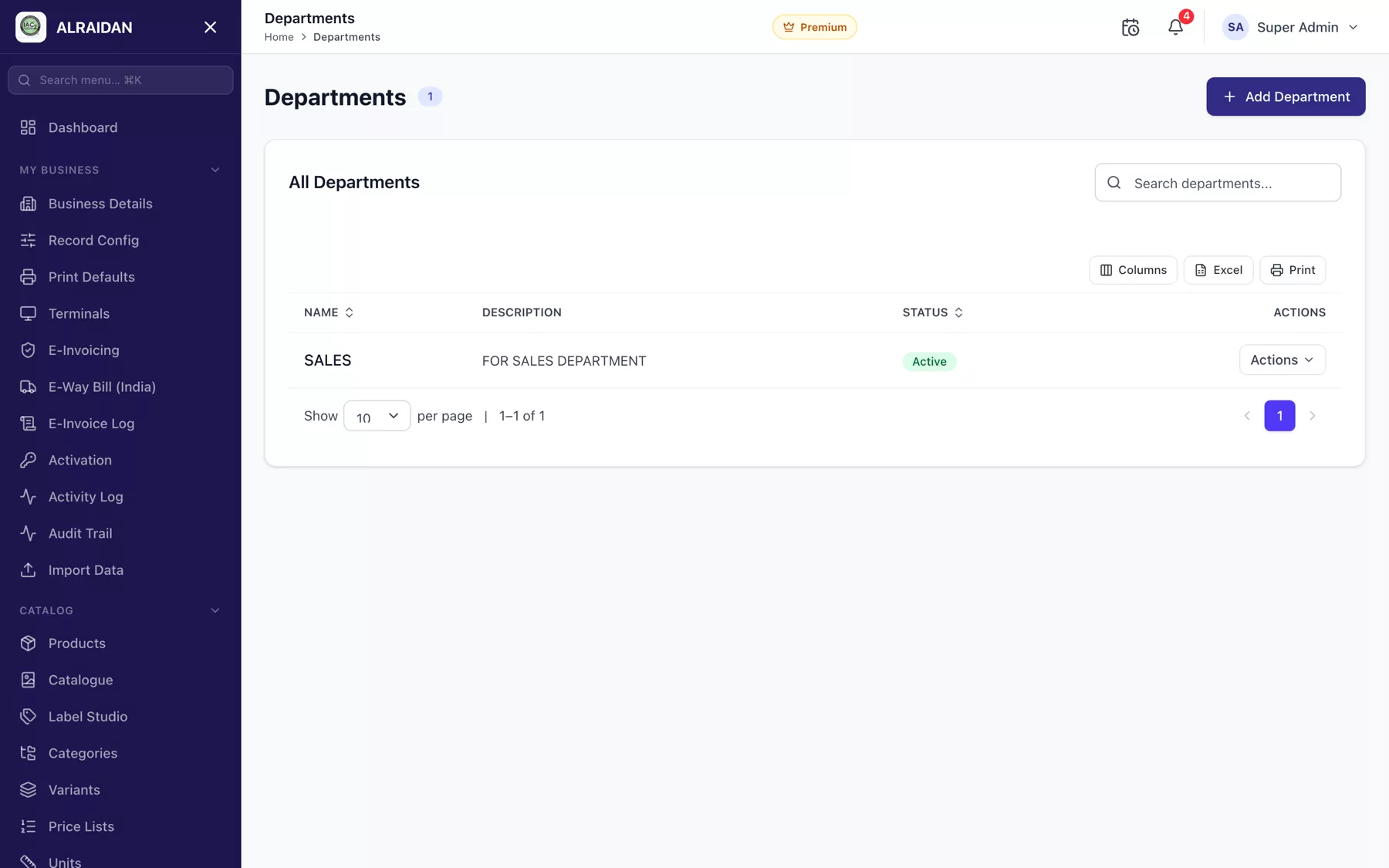Click the Import Data upload icon
This screenshot has width=1389, height=868.
point(29,570)
